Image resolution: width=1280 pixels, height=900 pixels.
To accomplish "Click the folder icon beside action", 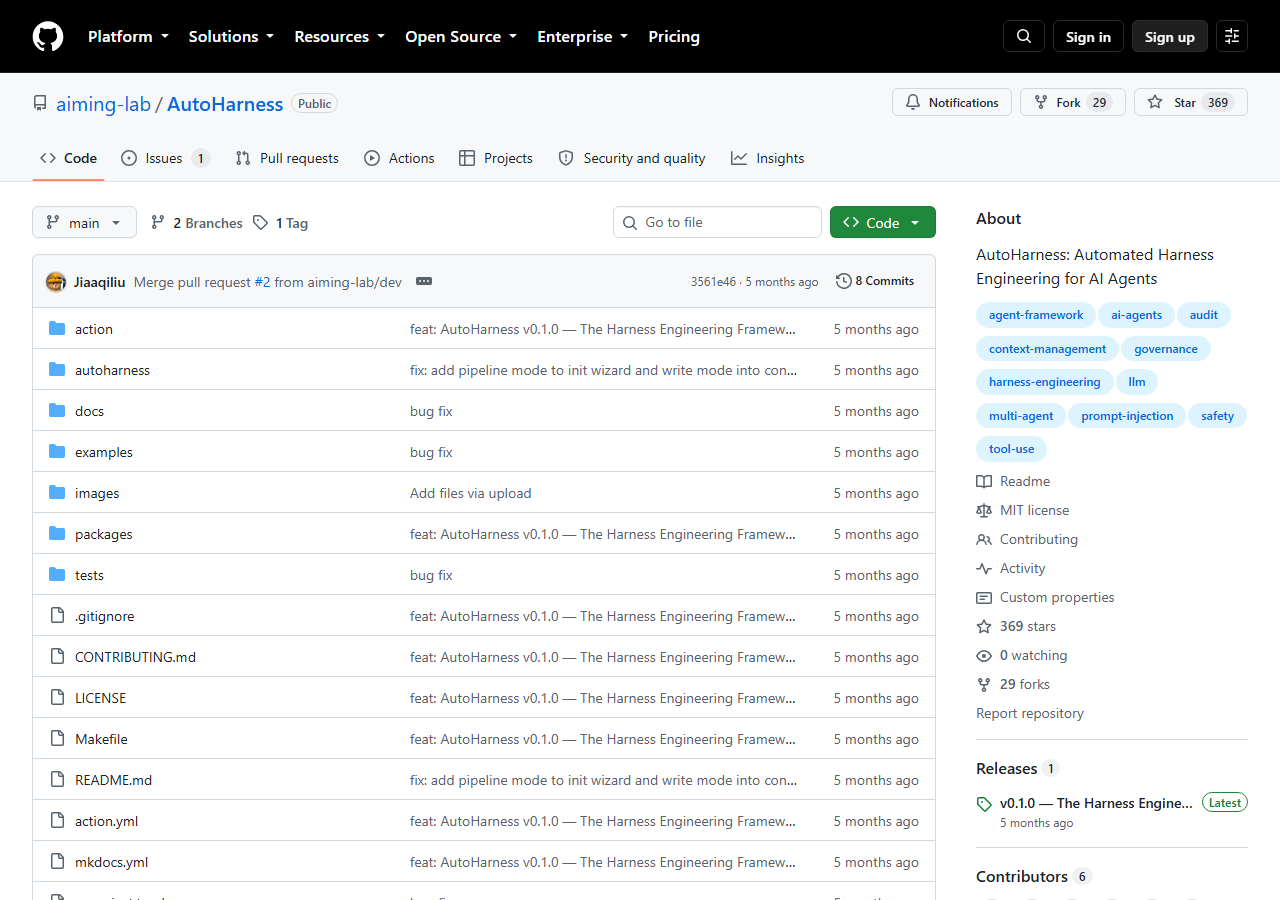I will tap(57, 329).
